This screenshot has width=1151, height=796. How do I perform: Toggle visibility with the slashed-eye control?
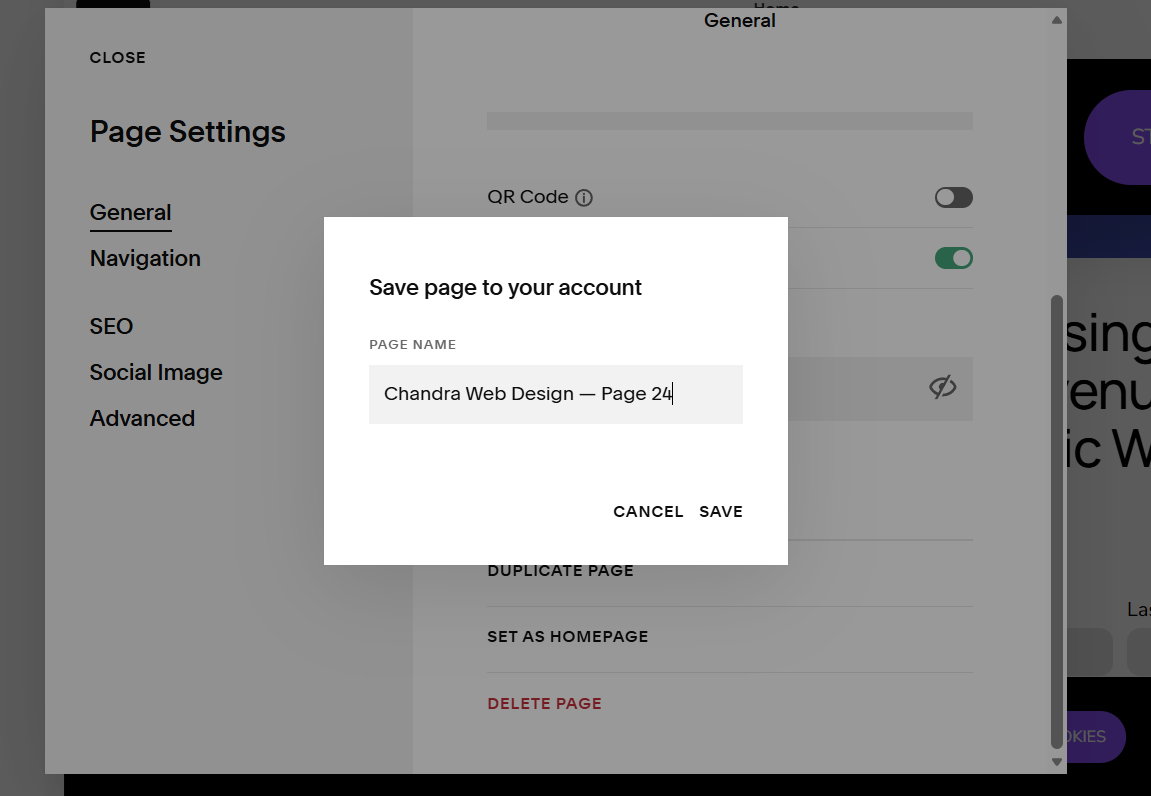click(941, 388)
